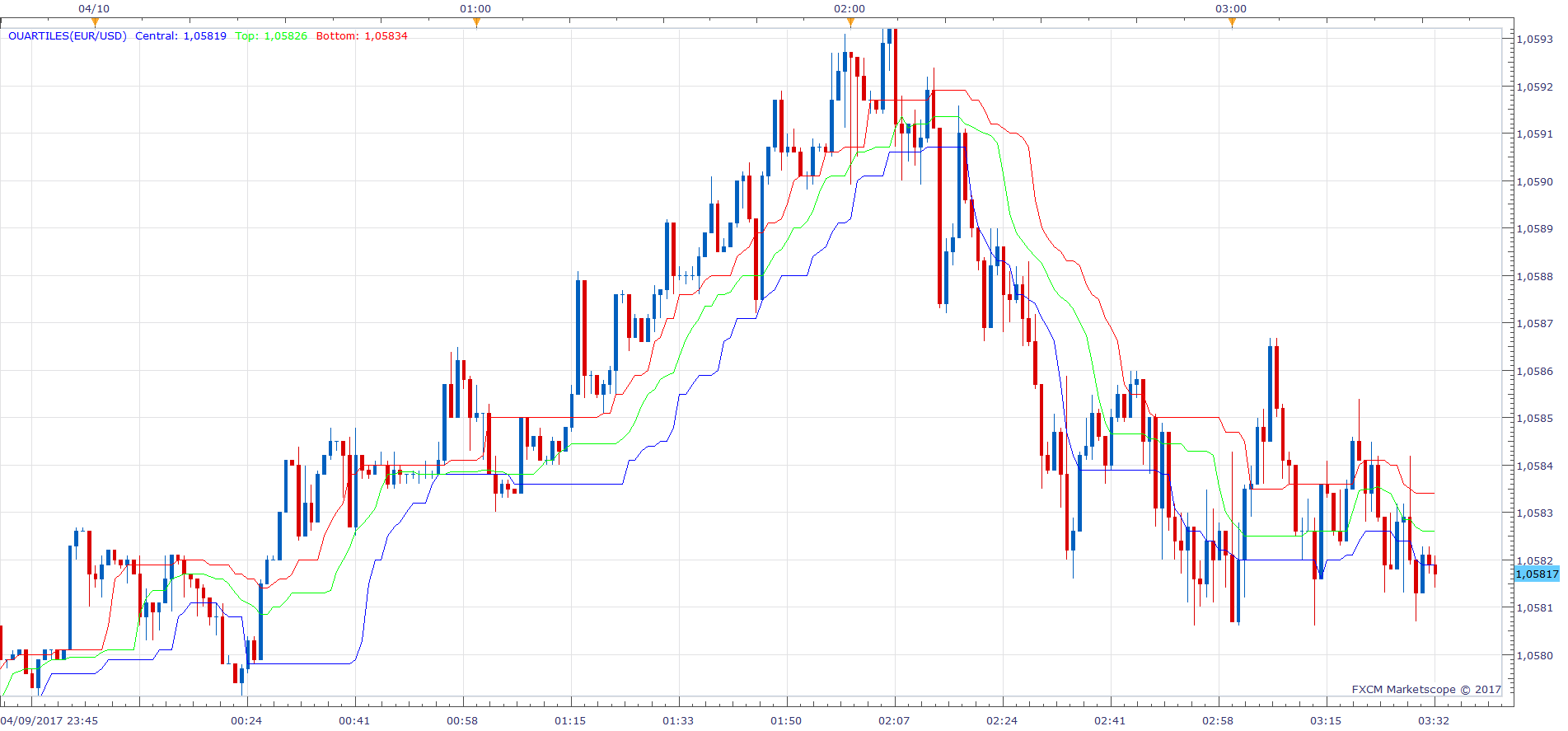Click the 01:00 text on top time scale
Screen dimensions: 1568x731
point(475,8)
